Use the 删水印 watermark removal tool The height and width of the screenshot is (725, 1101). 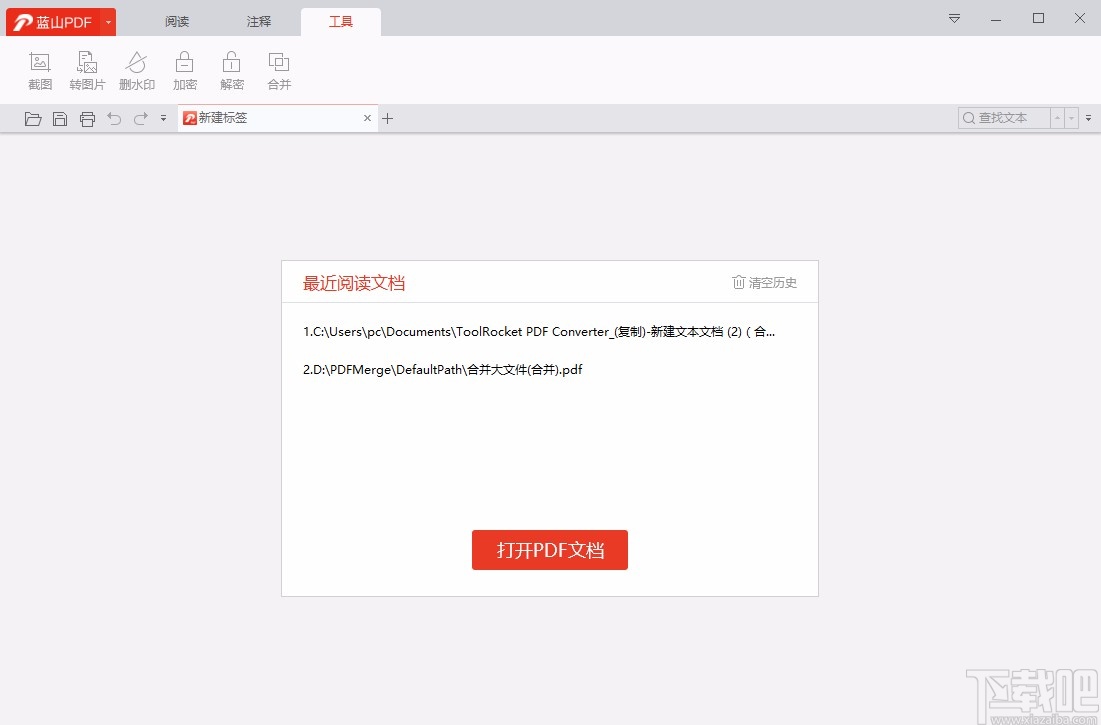(x=136, y=68)
